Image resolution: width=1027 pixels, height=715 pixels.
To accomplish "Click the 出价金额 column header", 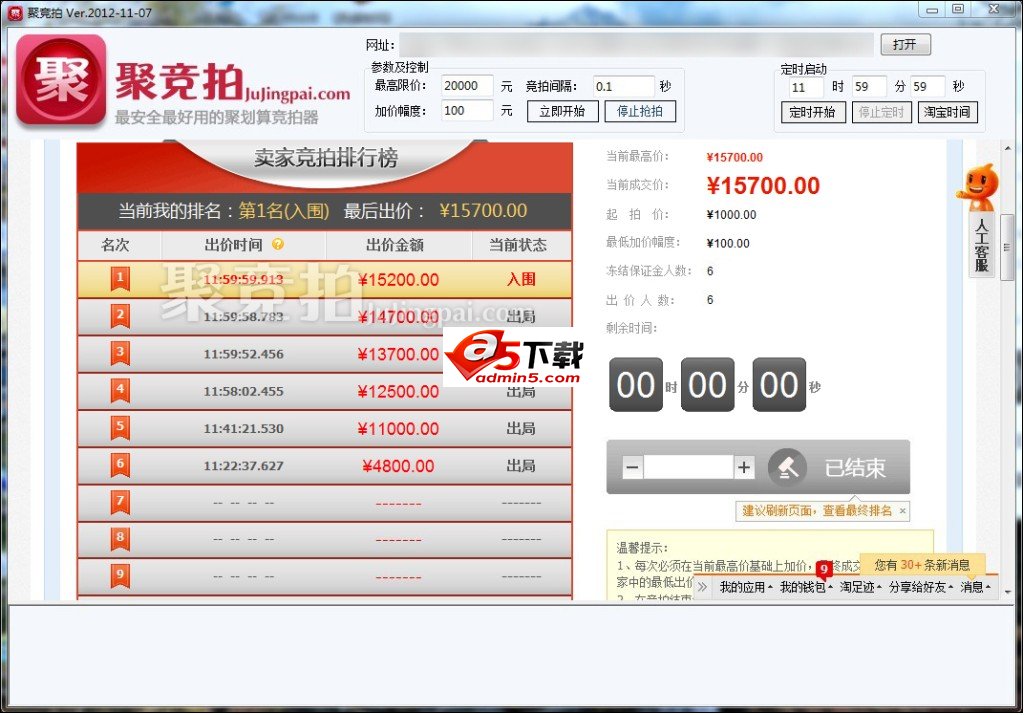I will click(396, 246).
